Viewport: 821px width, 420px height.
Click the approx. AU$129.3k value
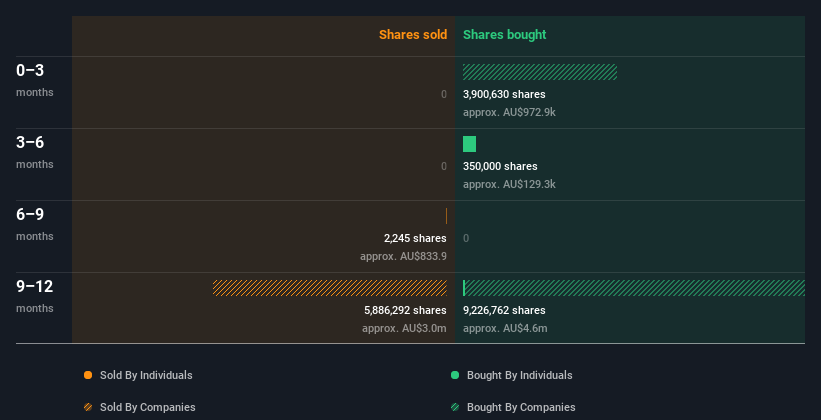pyautogui.click(x=509, y=184)
